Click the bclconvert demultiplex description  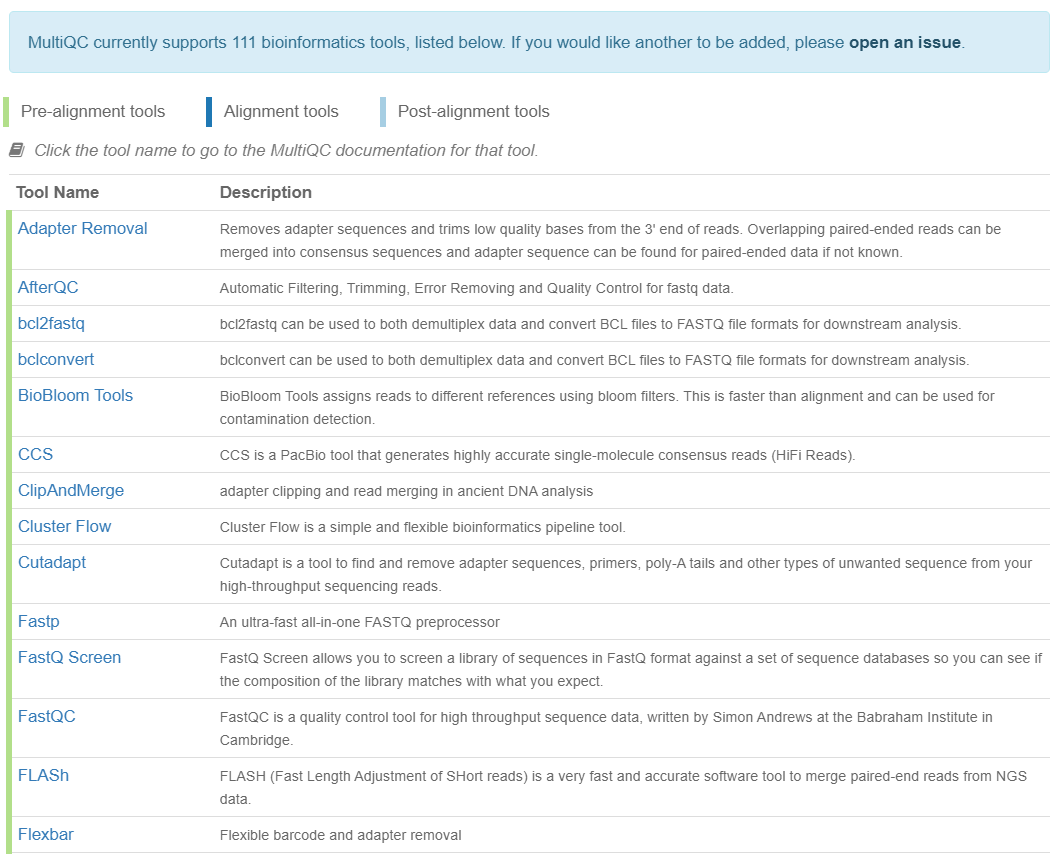point(594,360)
